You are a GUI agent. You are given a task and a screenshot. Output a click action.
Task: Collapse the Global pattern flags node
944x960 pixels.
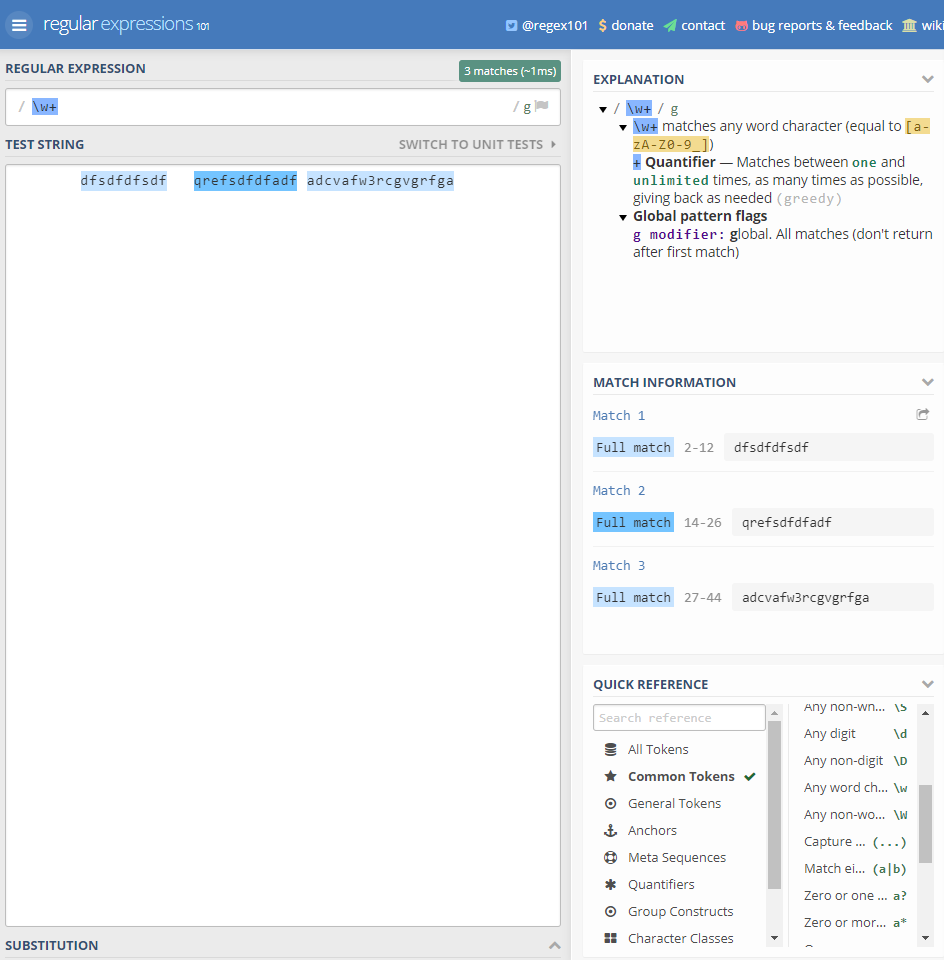click(623, 217)
